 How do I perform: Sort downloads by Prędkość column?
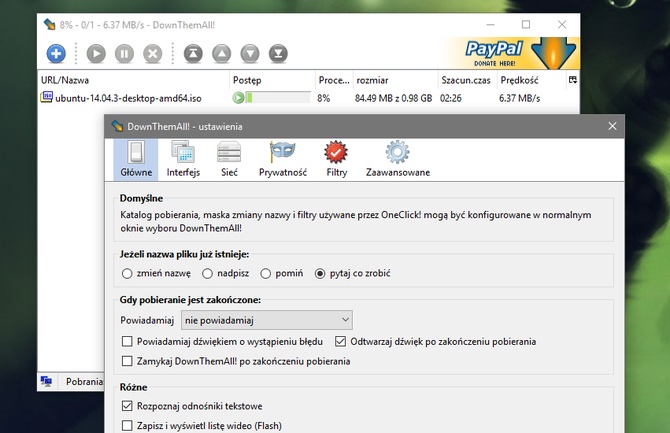pos(532,80)
